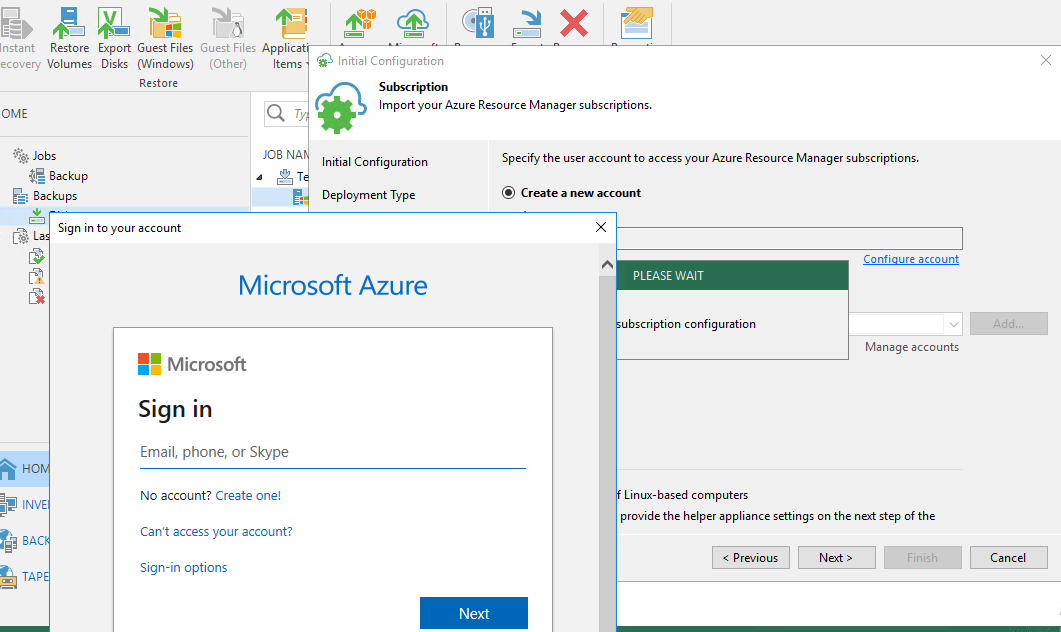
Task: Select Create a new account radio button
Action: click(509, 193)
